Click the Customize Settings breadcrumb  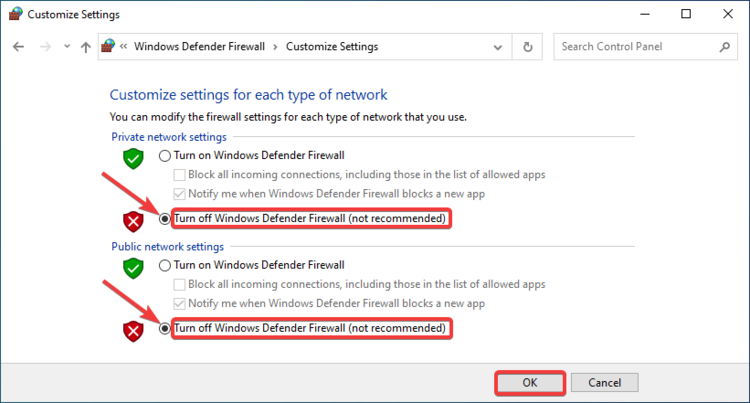coord(332,46)
